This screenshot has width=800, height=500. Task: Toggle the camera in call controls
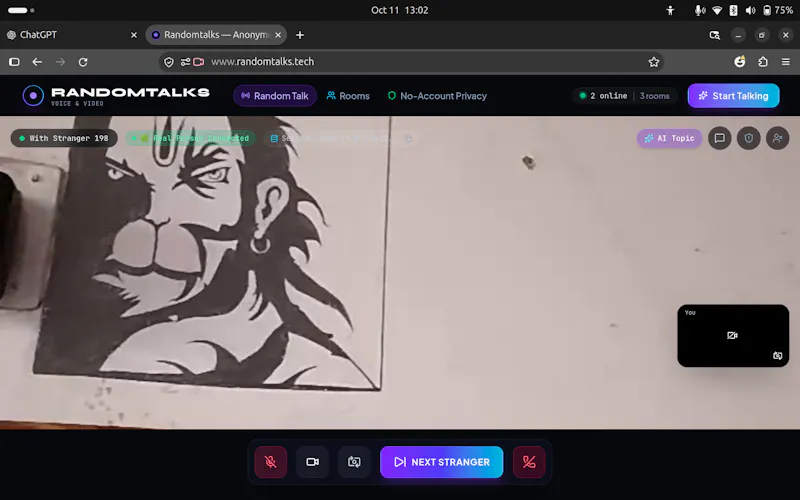point(313,462)
